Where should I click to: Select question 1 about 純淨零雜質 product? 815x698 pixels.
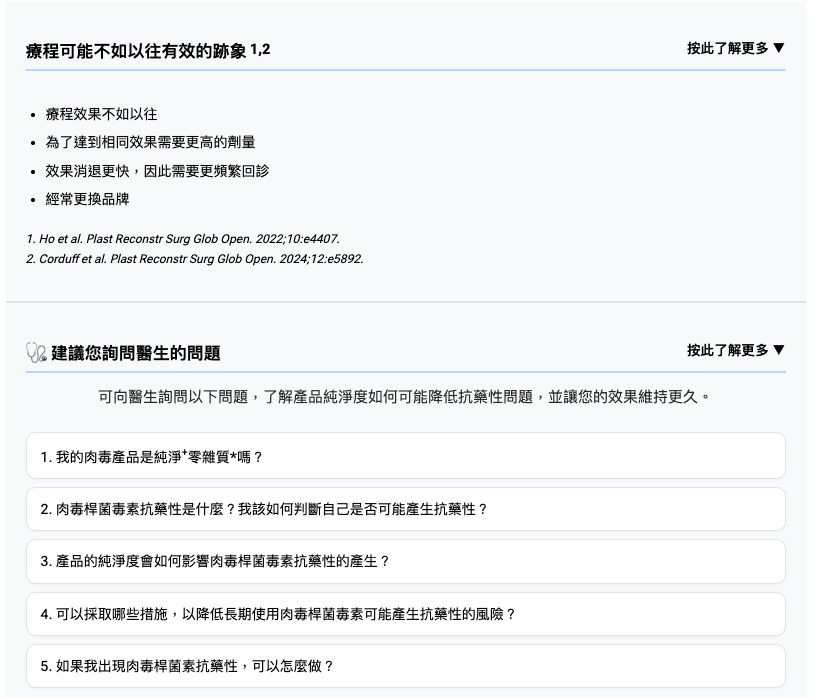[x=405, y=456]
